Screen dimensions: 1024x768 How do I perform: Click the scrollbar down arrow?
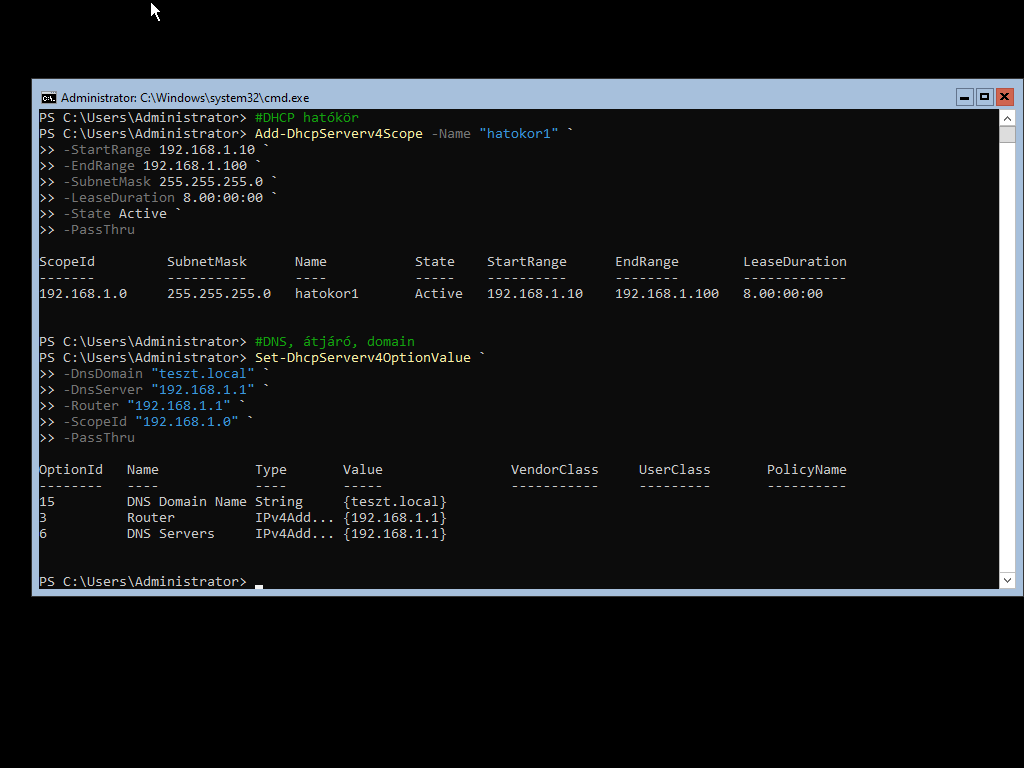tap(1007, 580)
